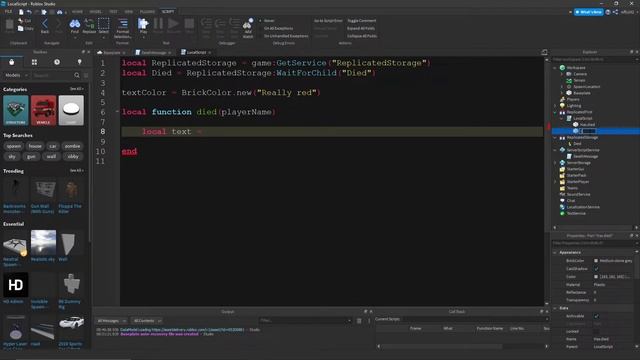Click Go to Script Error action

[328, 20]
